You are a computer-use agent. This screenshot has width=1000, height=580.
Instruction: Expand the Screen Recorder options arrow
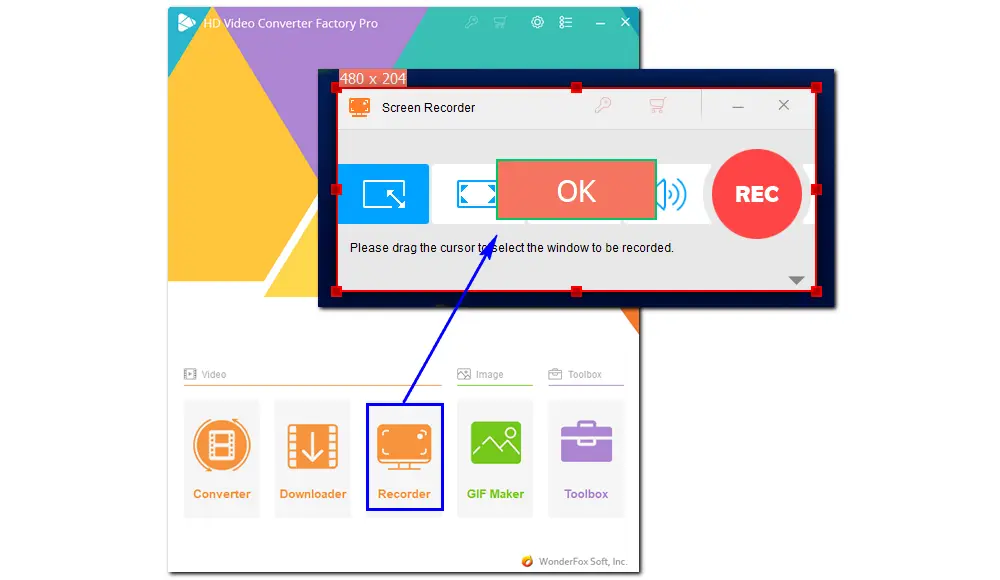(796, 280)
